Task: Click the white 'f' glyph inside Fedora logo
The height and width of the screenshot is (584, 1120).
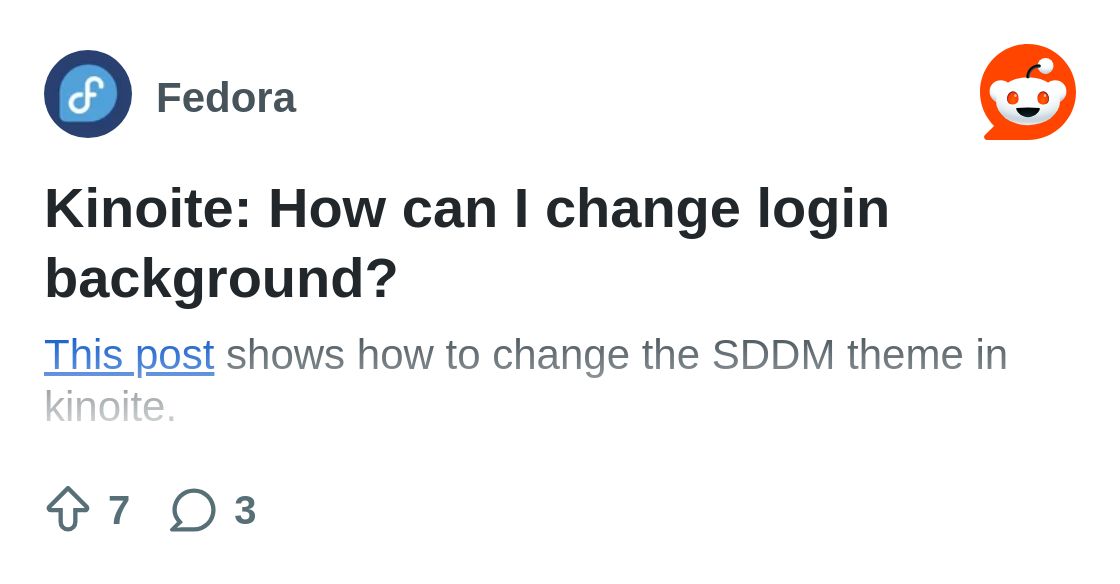Action: 87,95
